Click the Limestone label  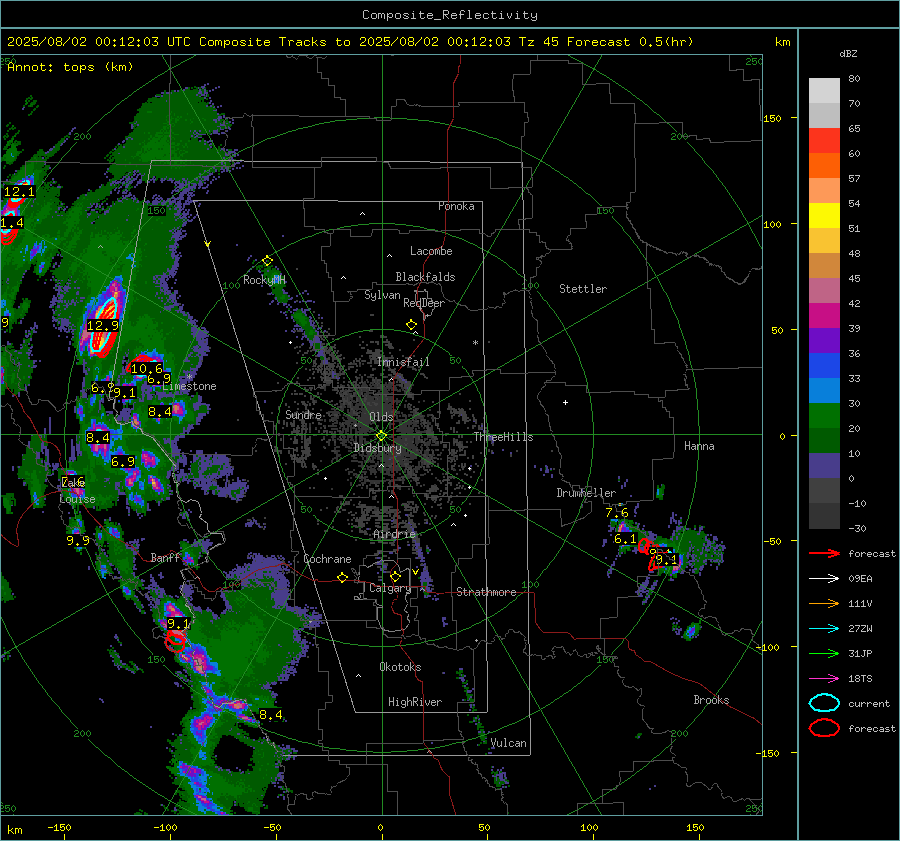pos(189,386)
